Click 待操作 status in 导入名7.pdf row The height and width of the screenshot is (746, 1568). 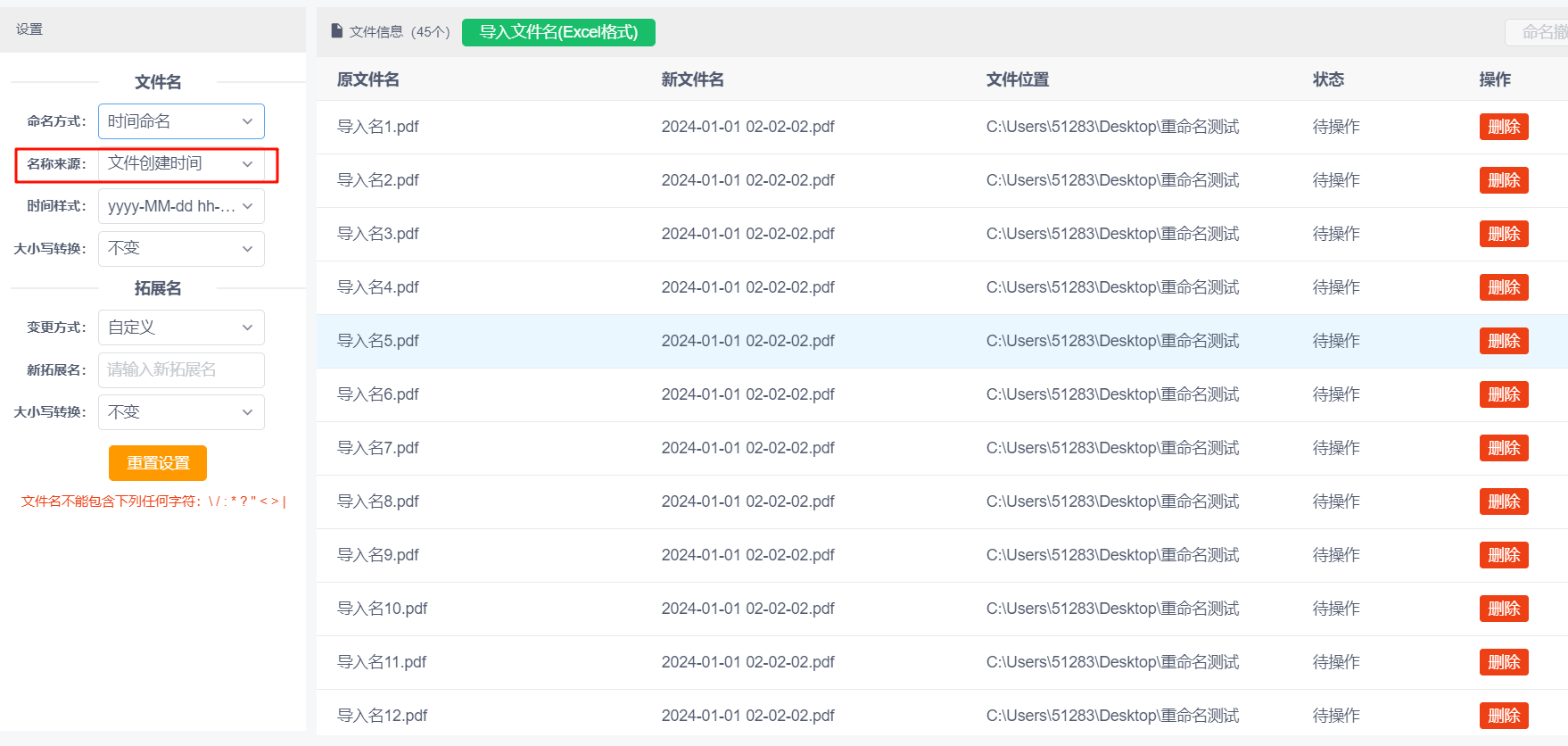tap(1336, 448)
